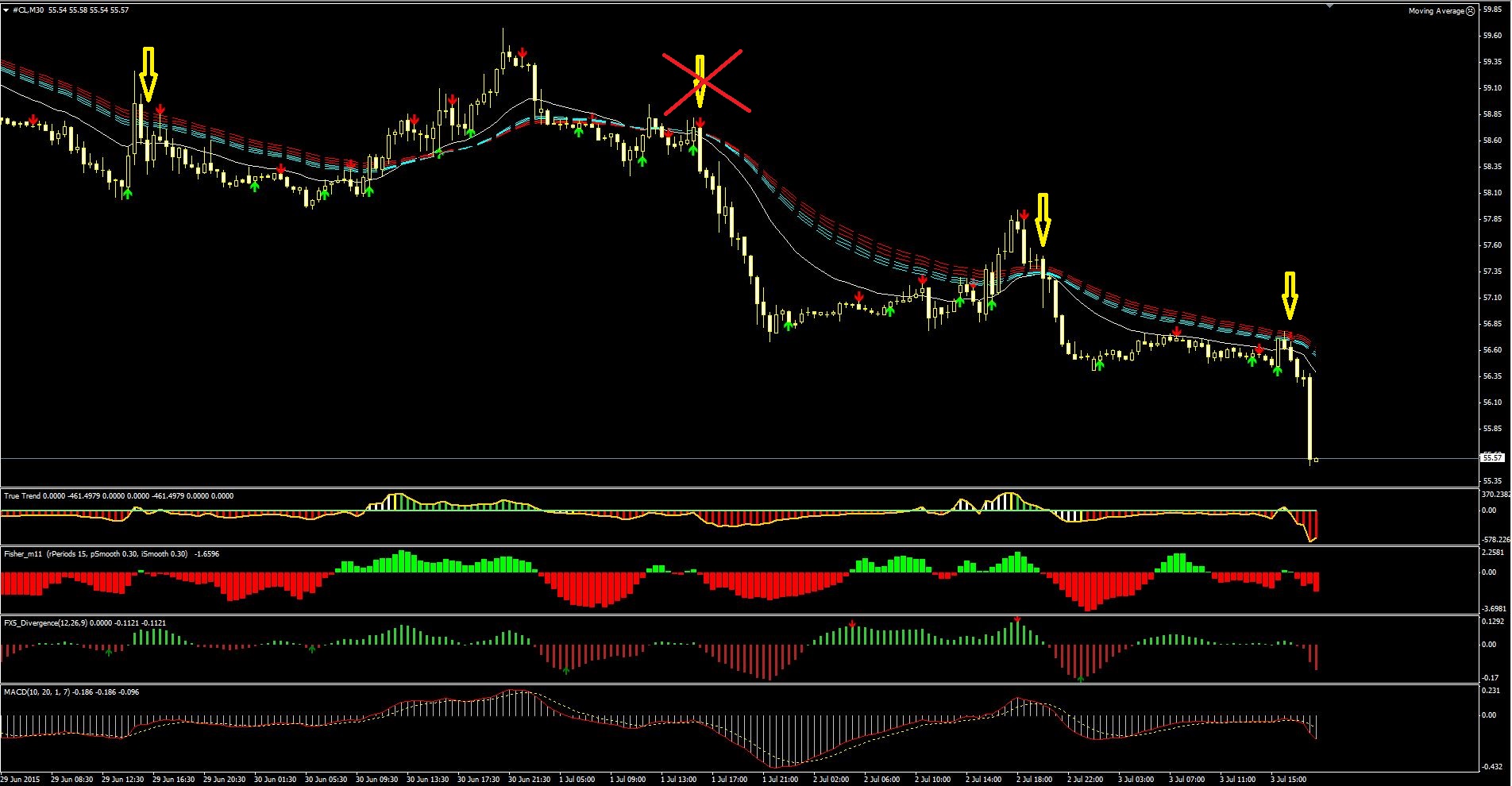Viewport: 1512px width, 786px height.
Task: Click the 55.35 price axis label
Action: tap(1492, 481)
